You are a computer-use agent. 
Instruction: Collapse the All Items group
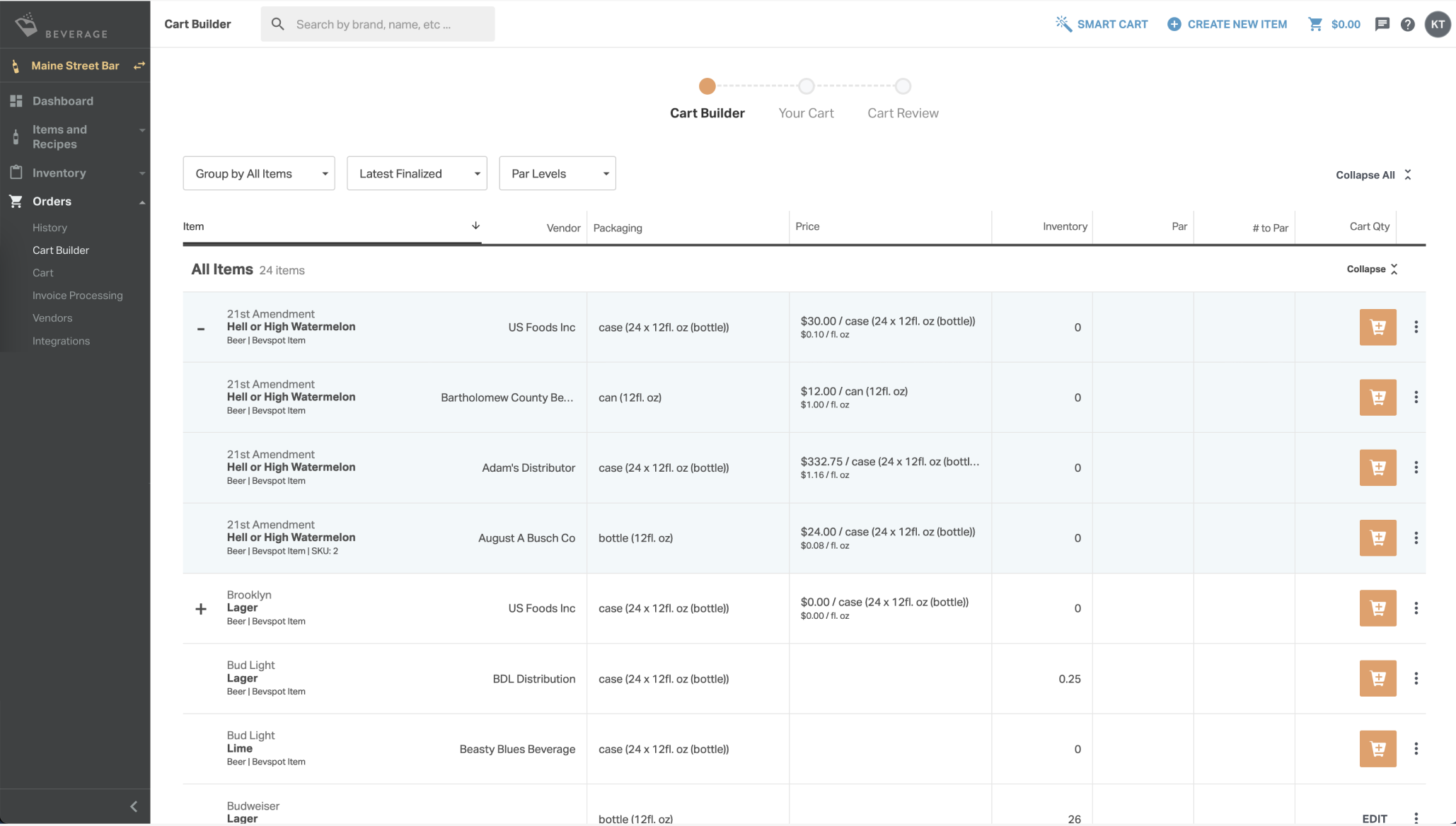[1372, 269]
